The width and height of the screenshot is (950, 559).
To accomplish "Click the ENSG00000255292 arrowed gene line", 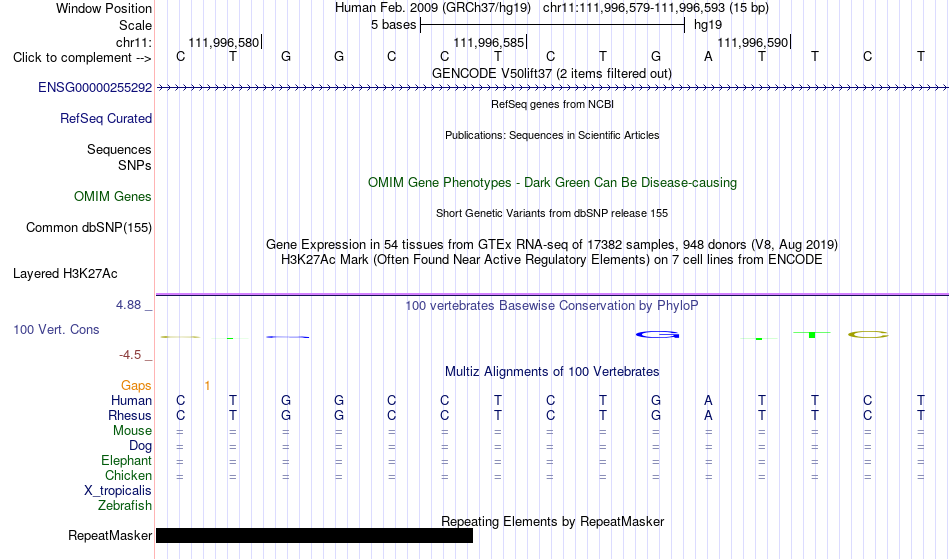I will pos(552,88).
